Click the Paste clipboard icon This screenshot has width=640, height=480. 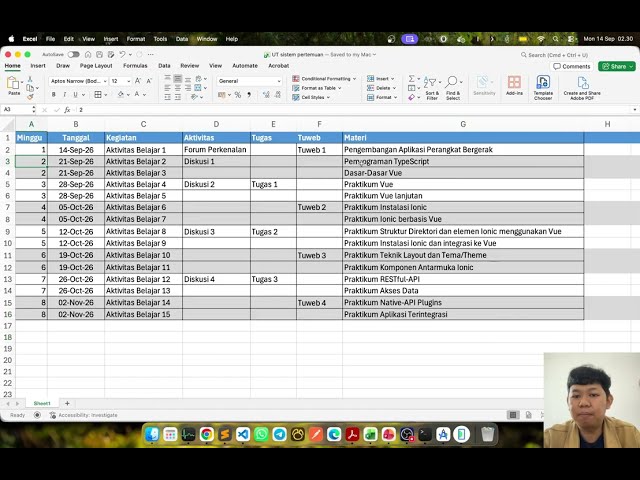(13, 83)
